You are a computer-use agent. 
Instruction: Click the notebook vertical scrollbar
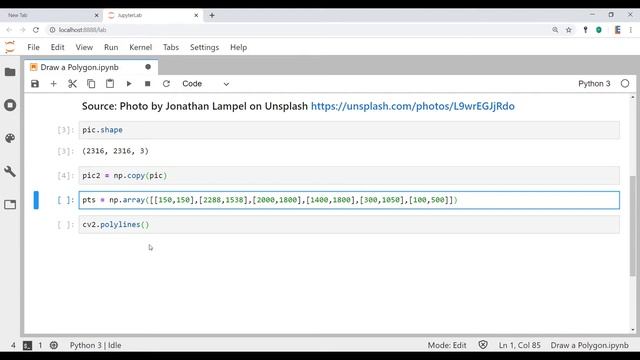coord(633,226)
